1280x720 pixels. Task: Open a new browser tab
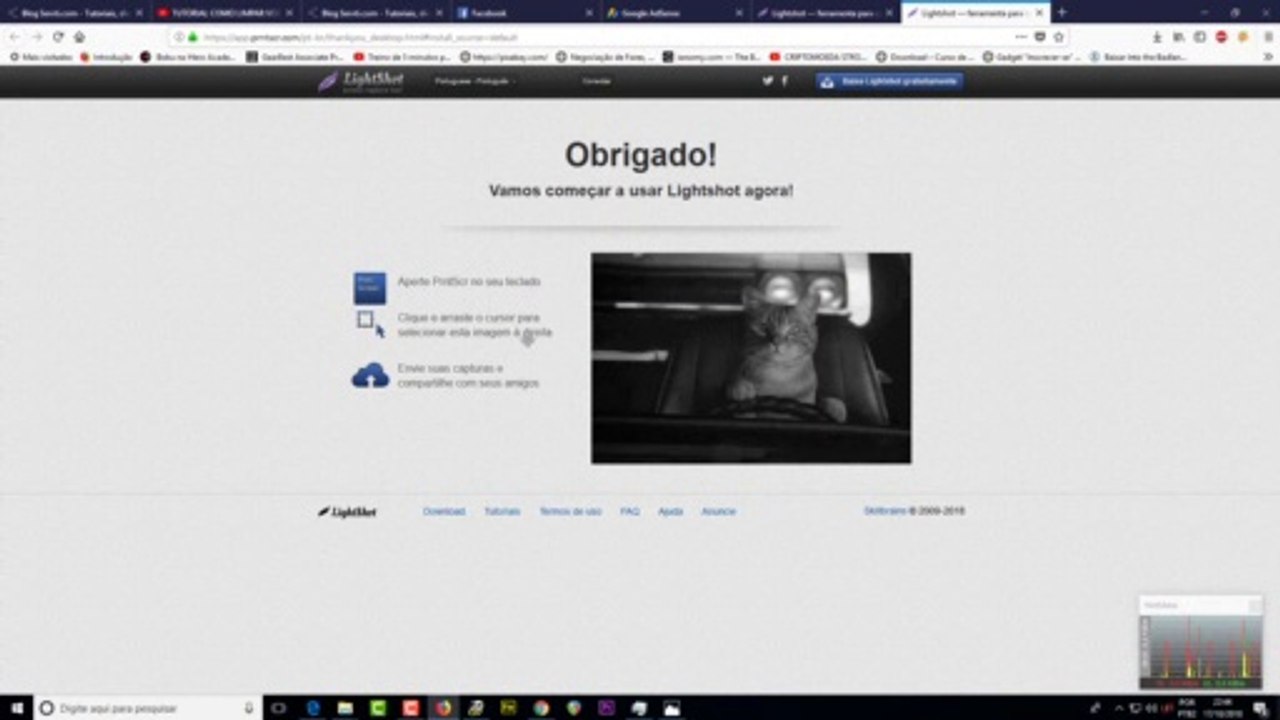1061,13
